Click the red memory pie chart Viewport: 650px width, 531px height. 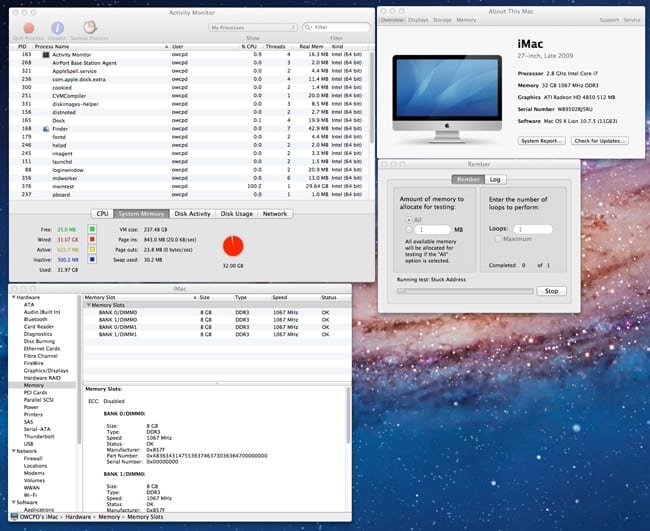click(231, 246)
